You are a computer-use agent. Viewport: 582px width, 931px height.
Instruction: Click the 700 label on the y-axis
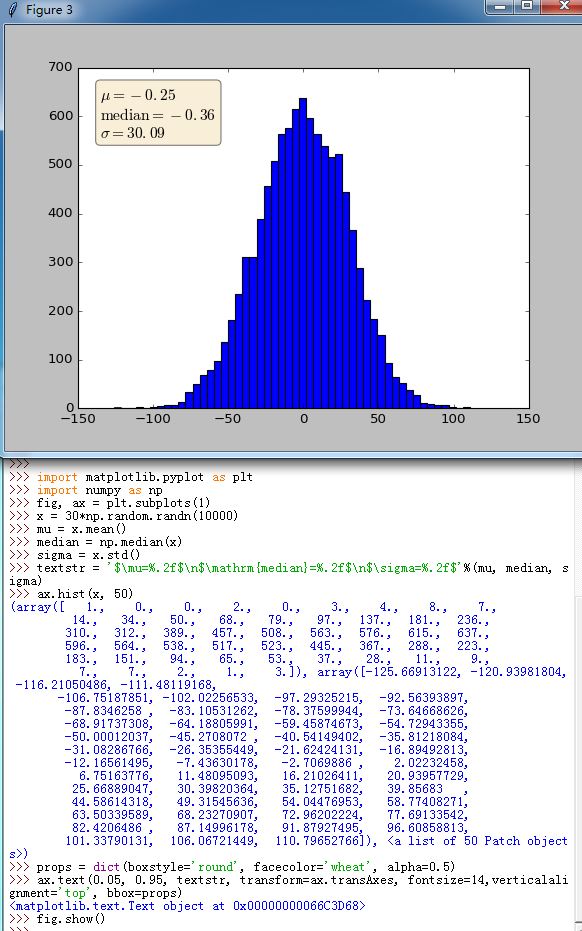tap(61, 66)
